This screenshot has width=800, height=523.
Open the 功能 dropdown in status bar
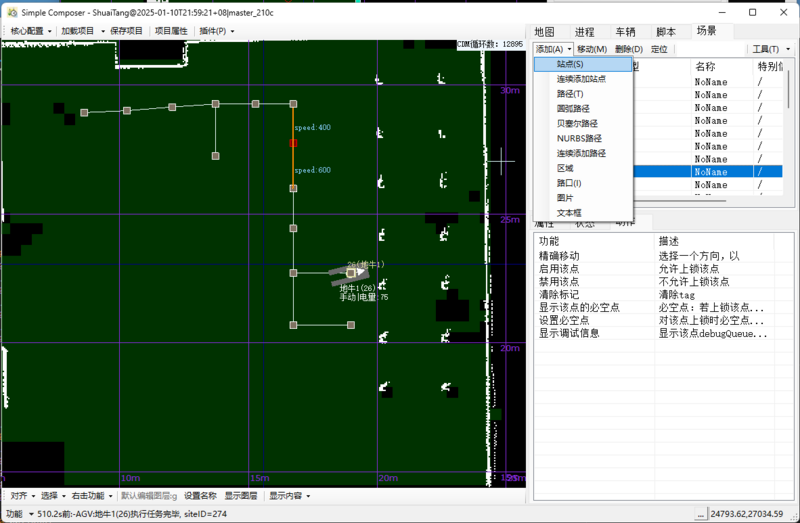coord(19,514)
